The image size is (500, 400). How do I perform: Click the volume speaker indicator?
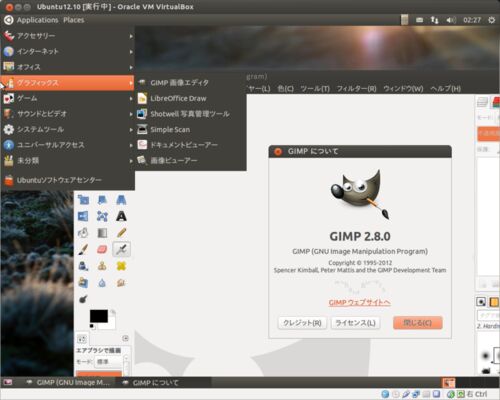click(x=451, y=20)
